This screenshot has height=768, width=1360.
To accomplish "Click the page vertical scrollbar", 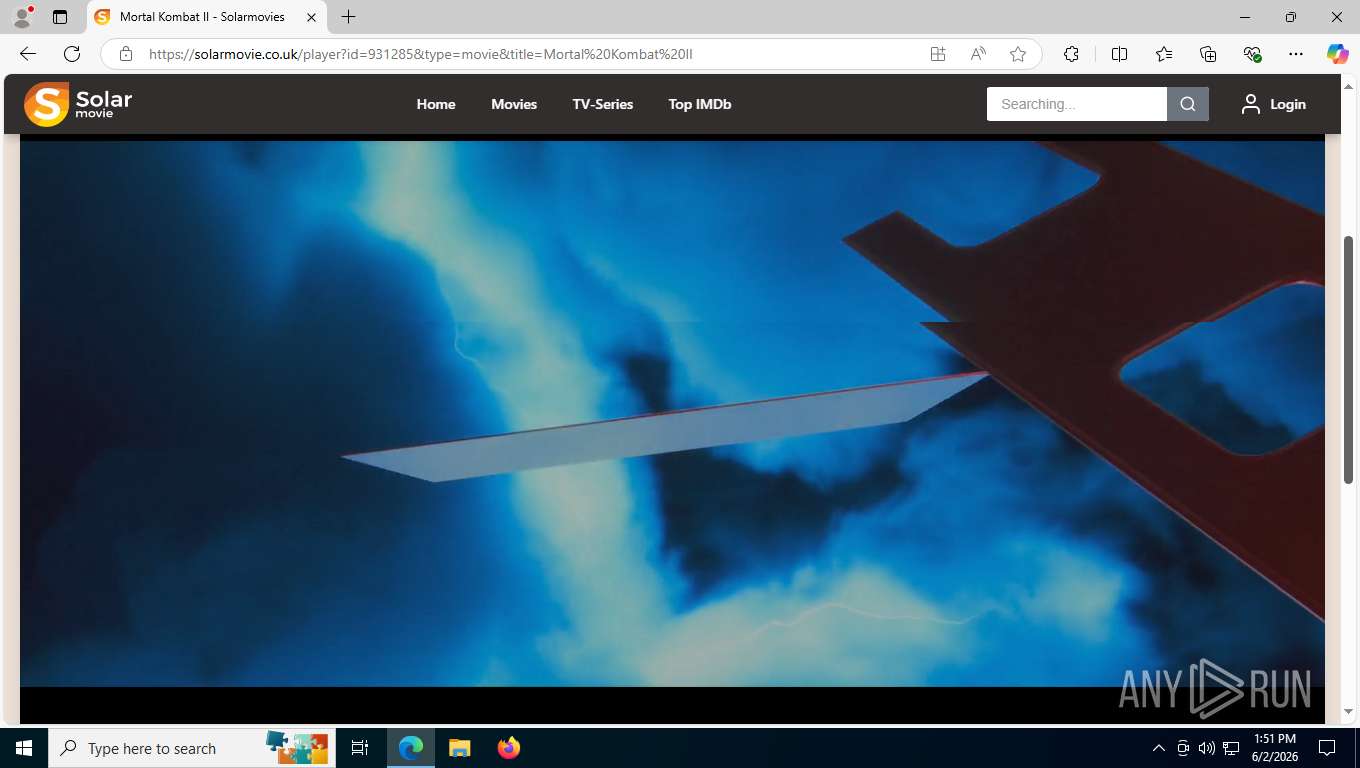I will point(1349,360).
